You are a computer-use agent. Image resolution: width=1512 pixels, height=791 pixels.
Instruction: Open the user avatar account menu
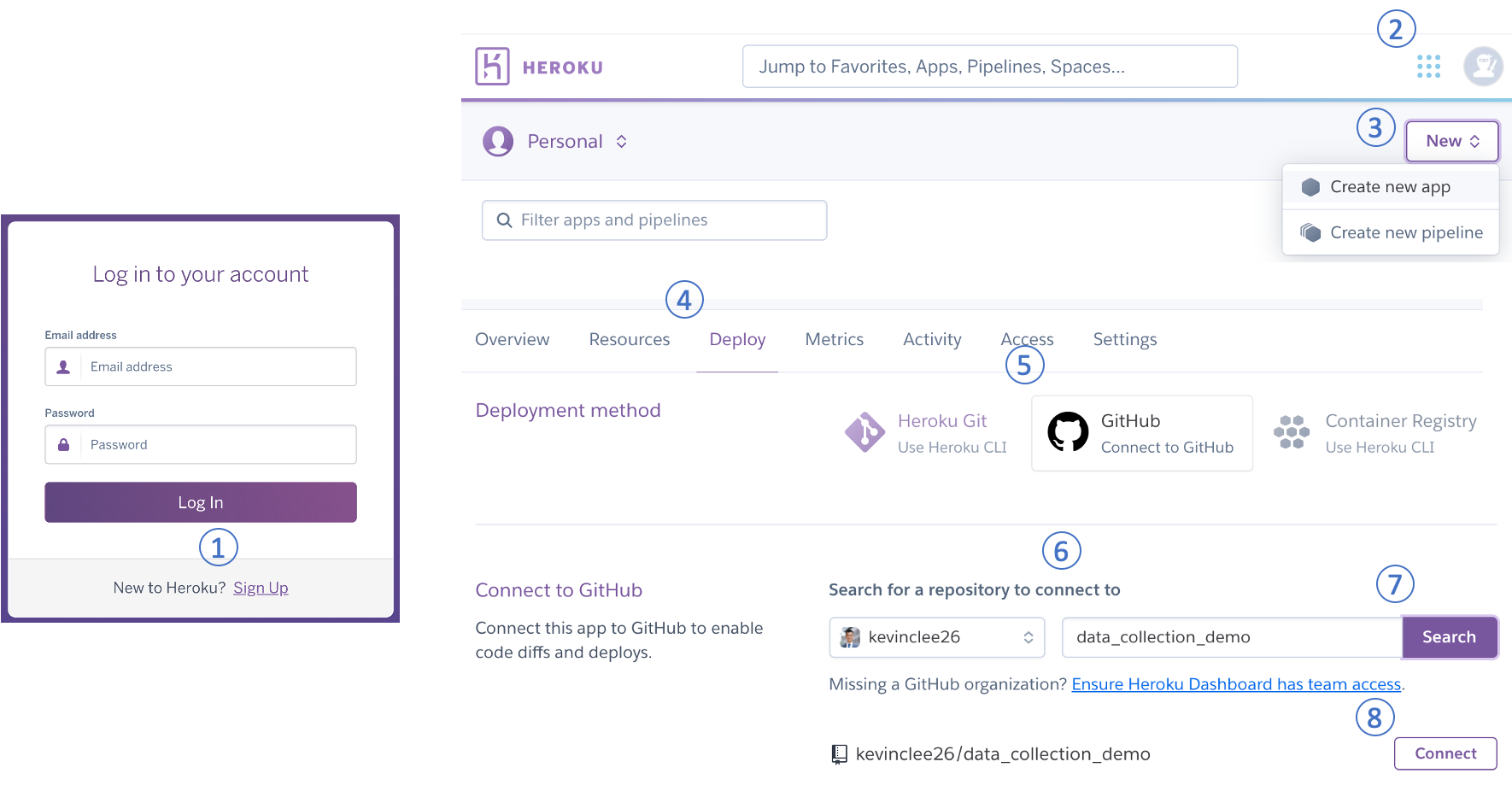pos(1484,67)
